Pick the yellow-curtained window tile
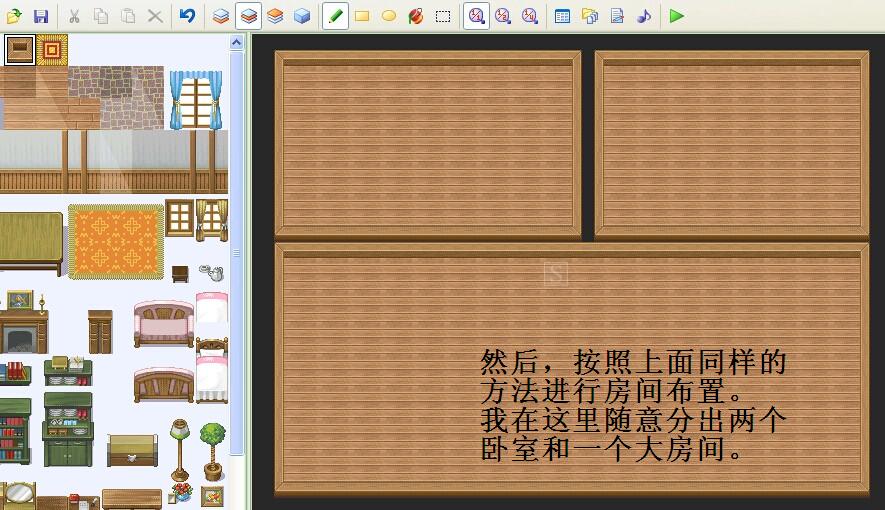The height and width of the screenshot is (510, 885). coord(212,219)
